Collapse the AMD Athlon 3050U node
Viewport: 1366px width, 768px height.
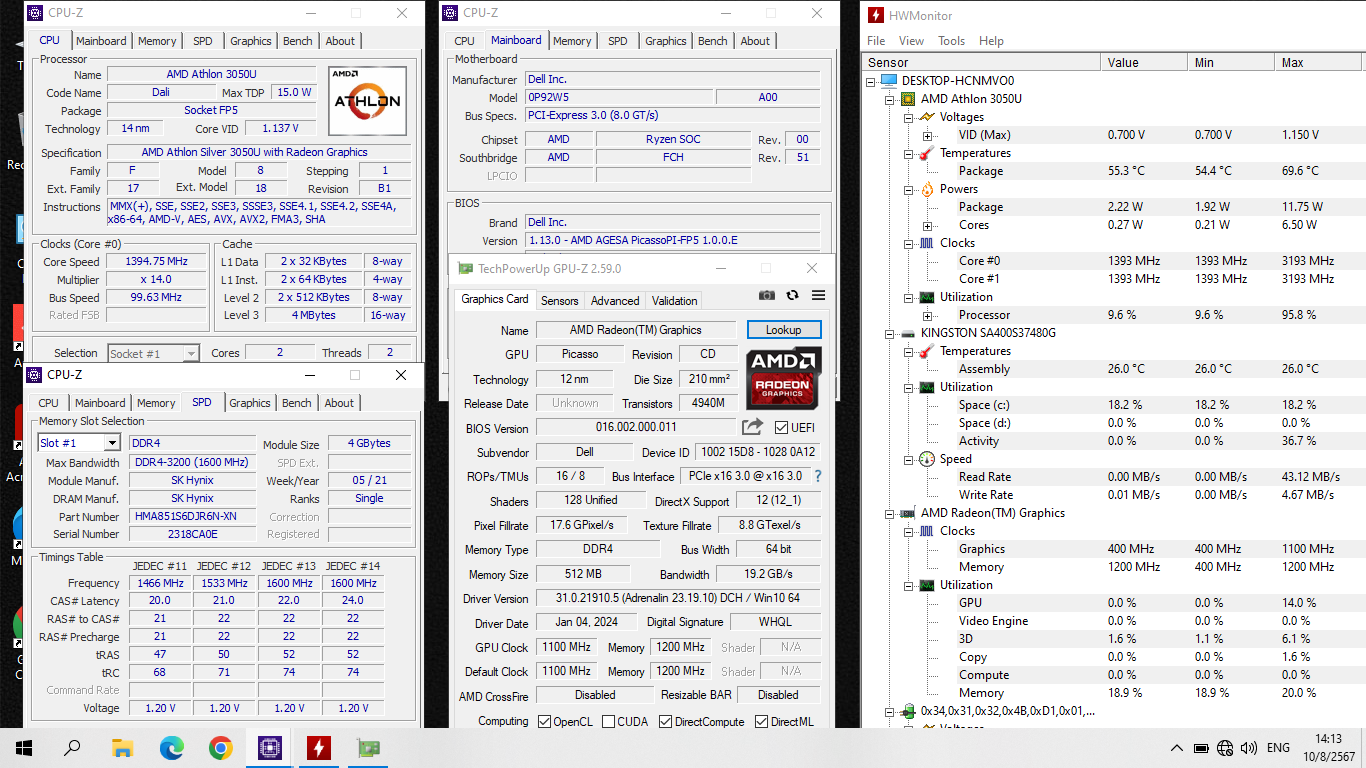click(889, 99)
